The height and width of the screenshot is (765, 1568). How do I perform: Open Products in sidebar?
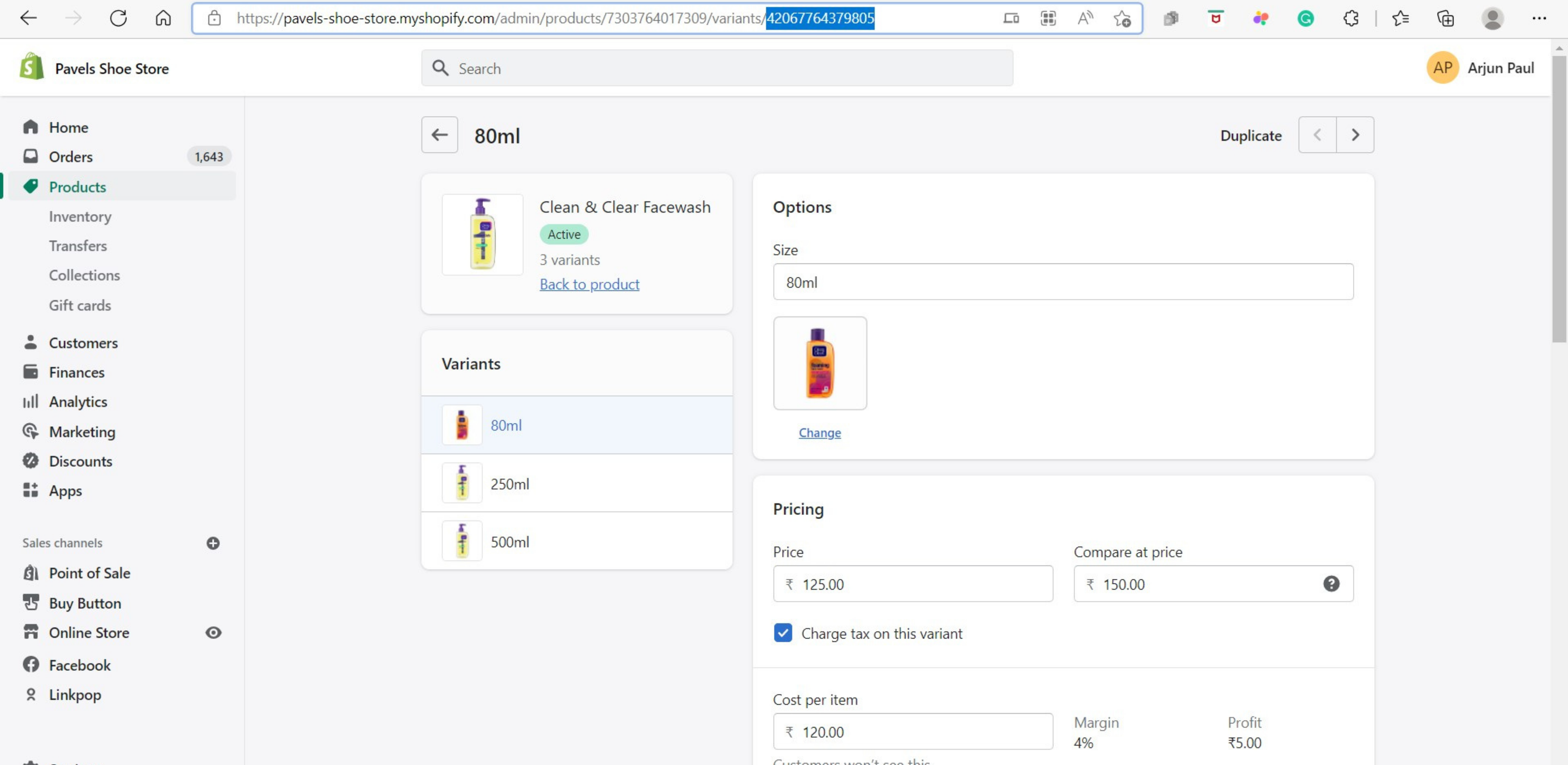122,186
